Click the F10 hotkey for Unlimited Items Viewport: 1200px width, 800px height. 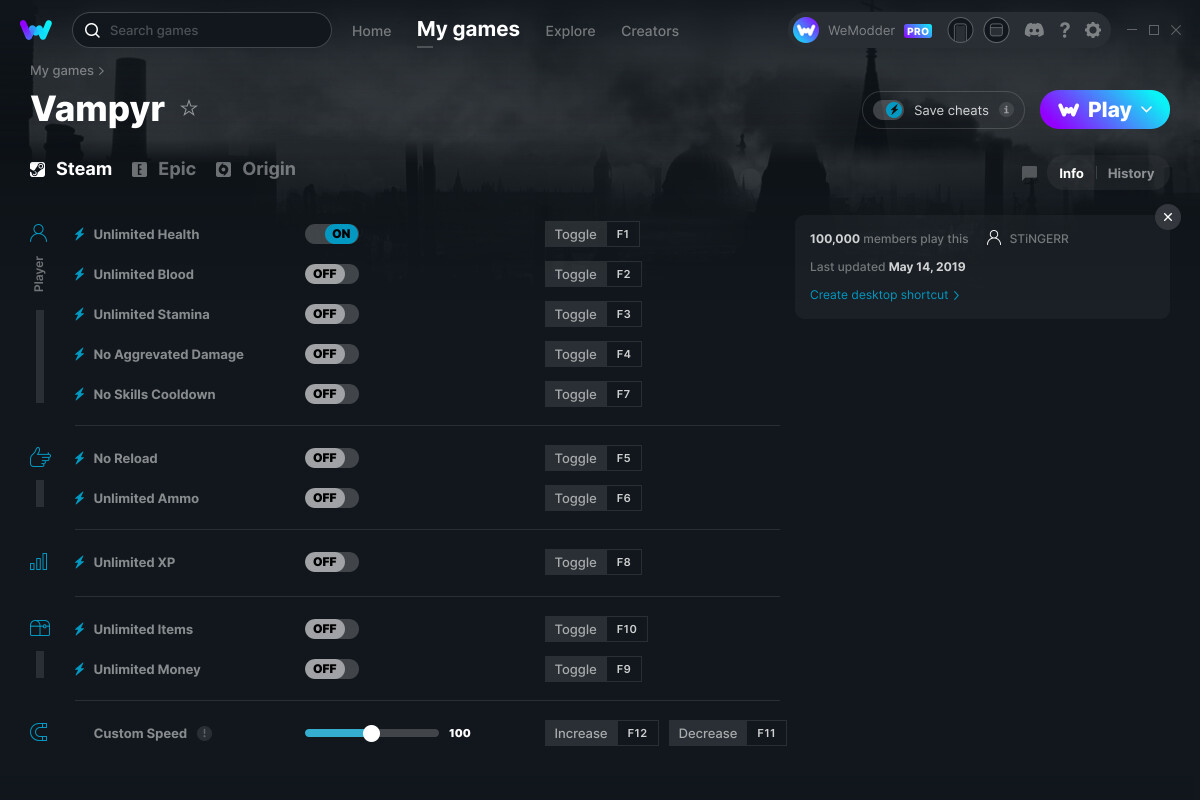point(627,629)
